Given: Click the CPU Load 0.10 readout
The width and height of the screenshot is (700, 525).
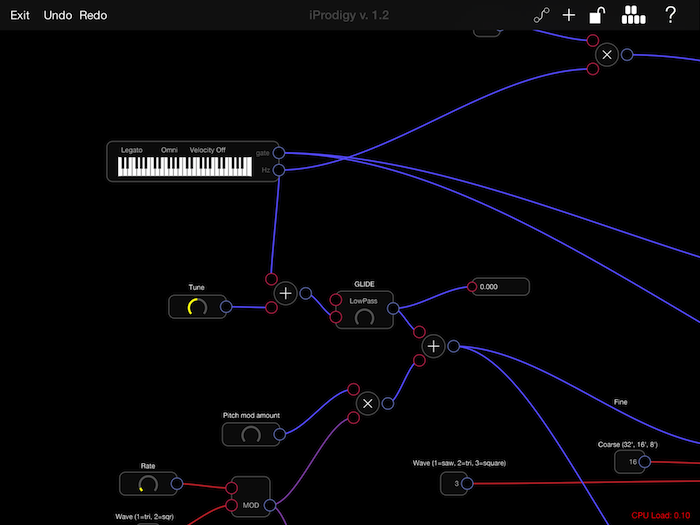Looking at the screenshot, I should [x=661, y=516].
